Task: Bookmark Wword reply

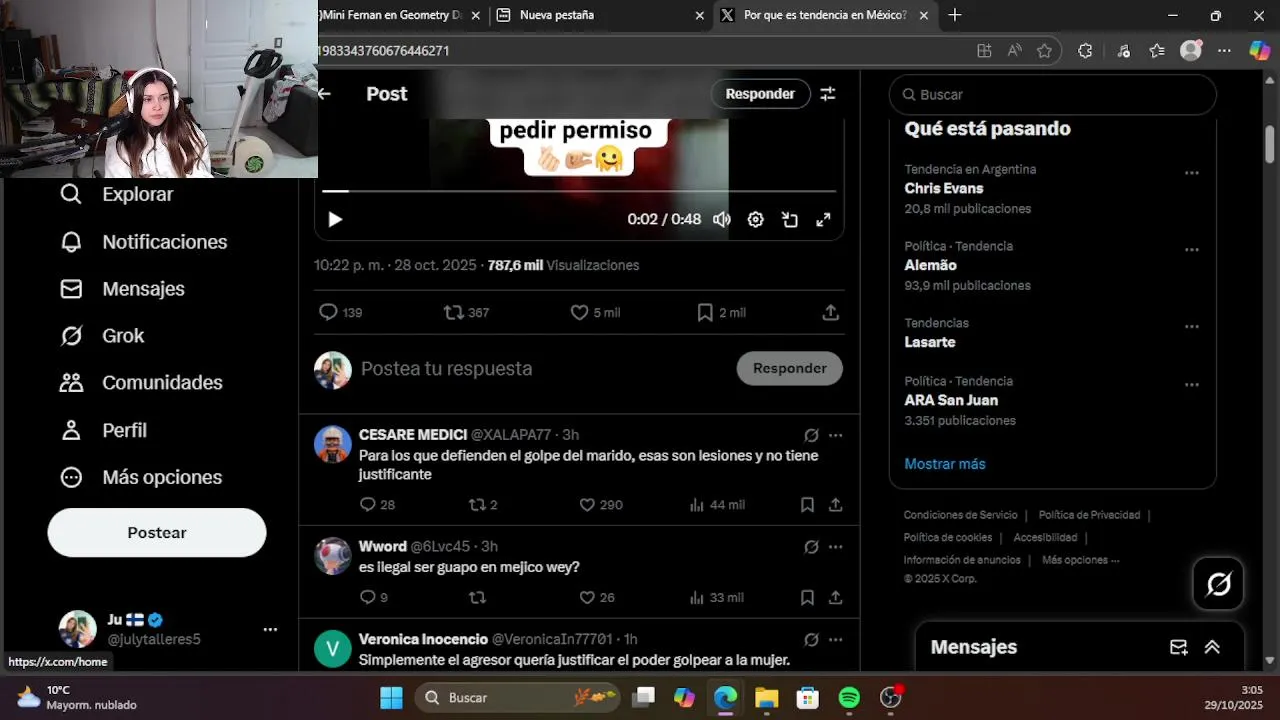Action: click(x=807, y=597)
